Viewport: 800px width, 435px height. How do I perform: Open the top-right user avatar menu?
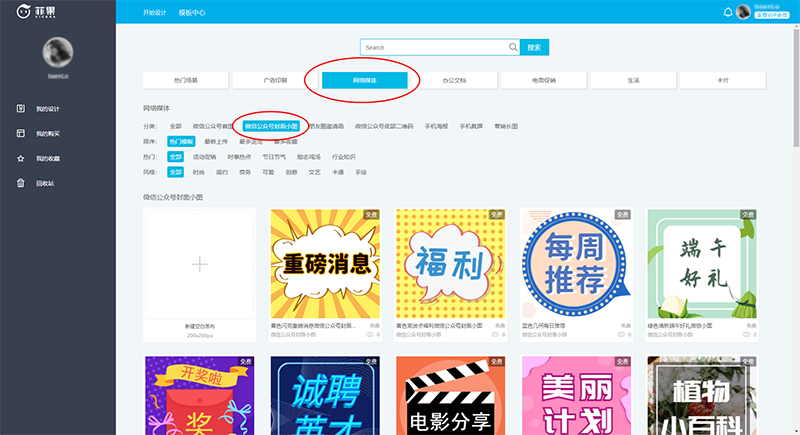(x=743, y=12)
